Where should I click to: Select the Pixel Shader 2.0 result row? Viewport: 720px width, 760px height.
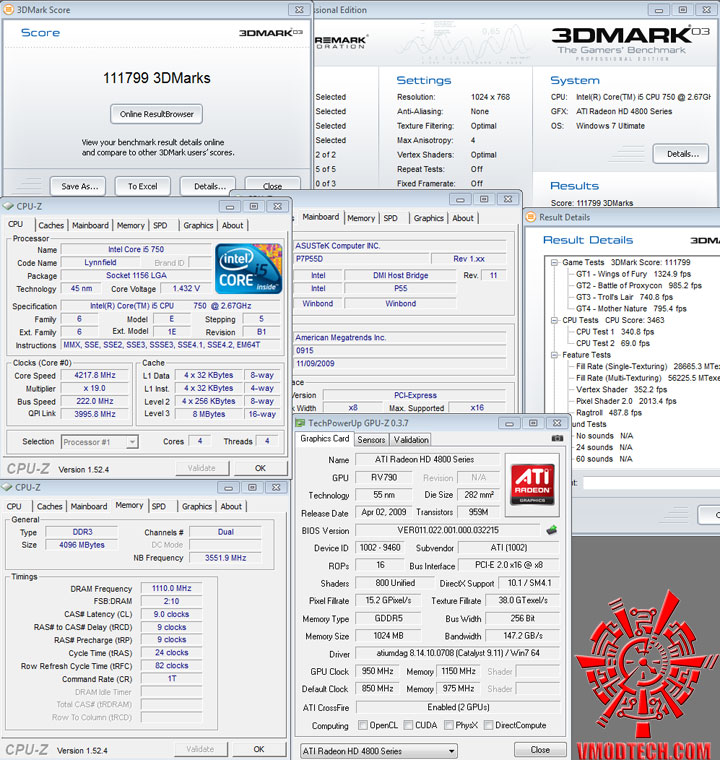point(626,401)
